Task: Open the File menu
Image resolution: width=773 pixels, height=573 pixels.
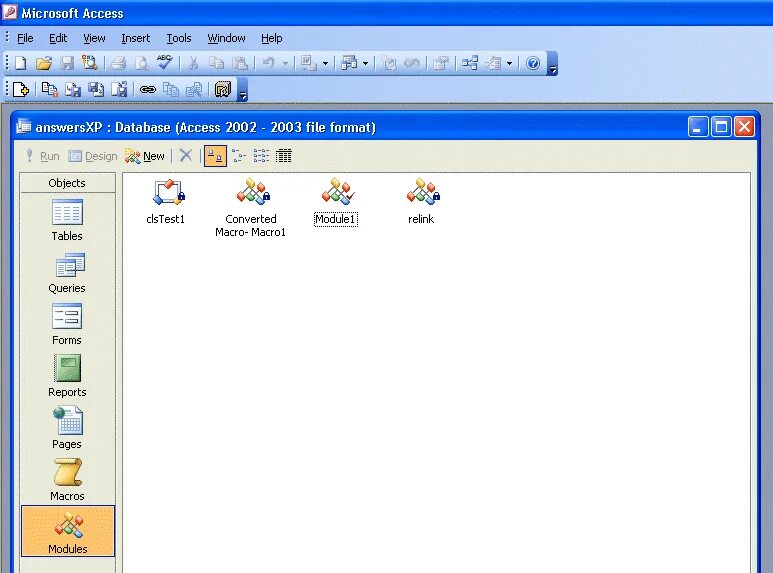Action: (x=25, y=38)
